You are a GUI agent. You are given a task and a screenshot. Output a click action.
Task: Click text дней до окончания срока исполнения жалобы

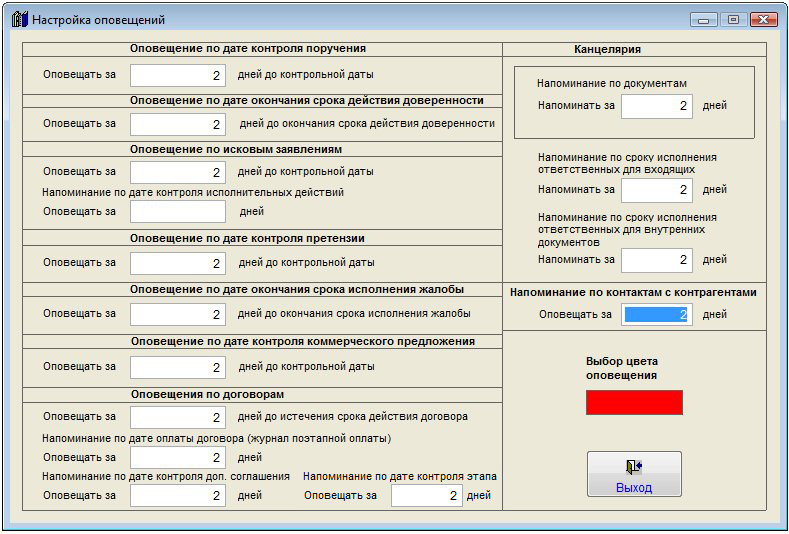click(354, 314)
